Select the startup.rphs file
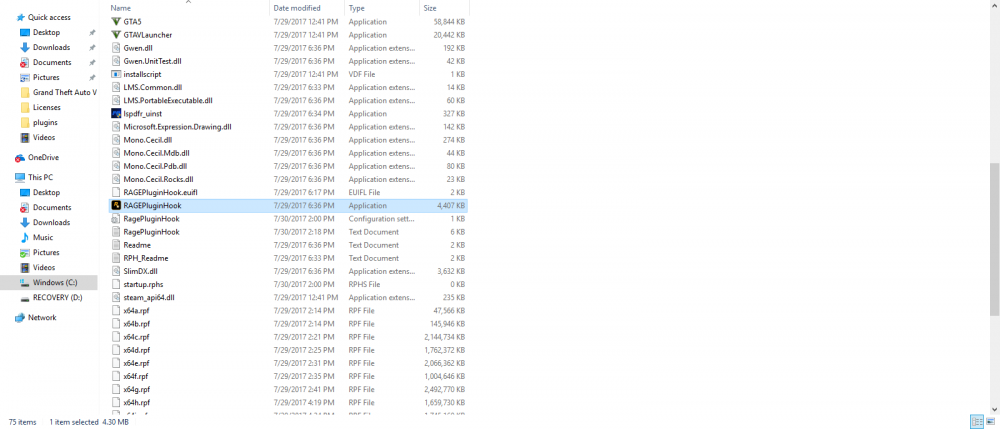Image resolution: width=1000 pixels, height=429 pixels. (x=143, y=284)
